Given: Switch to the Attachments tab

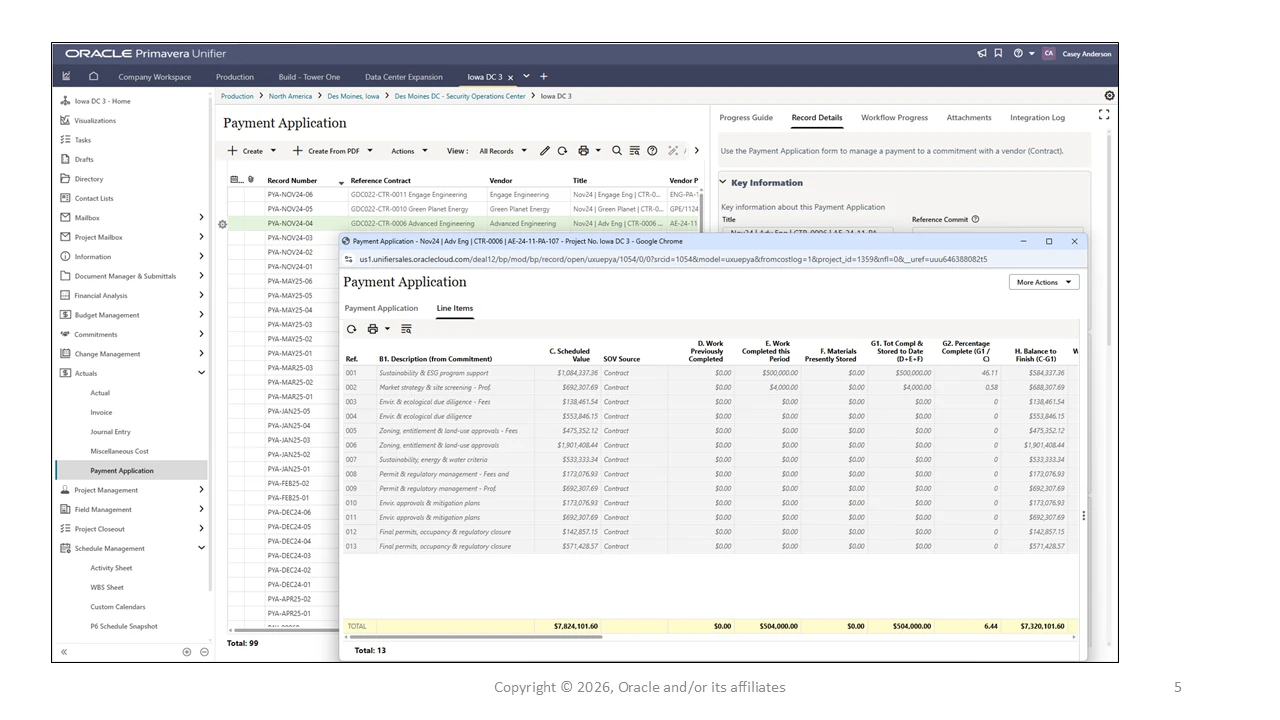Looking at the screenshot, I should [969, 117].
